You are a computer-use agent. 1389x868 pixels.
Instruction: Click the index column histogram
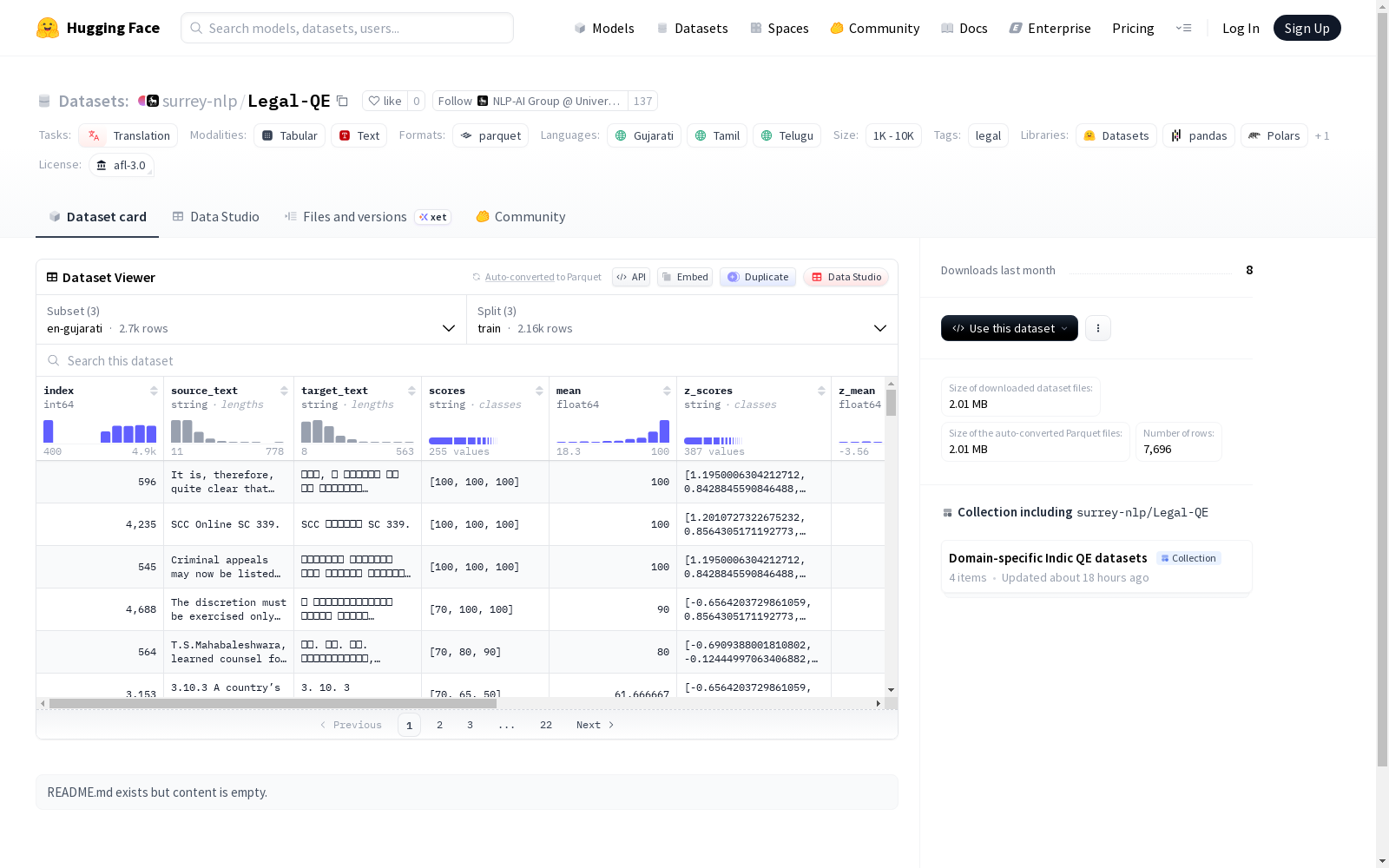[100, 431]
